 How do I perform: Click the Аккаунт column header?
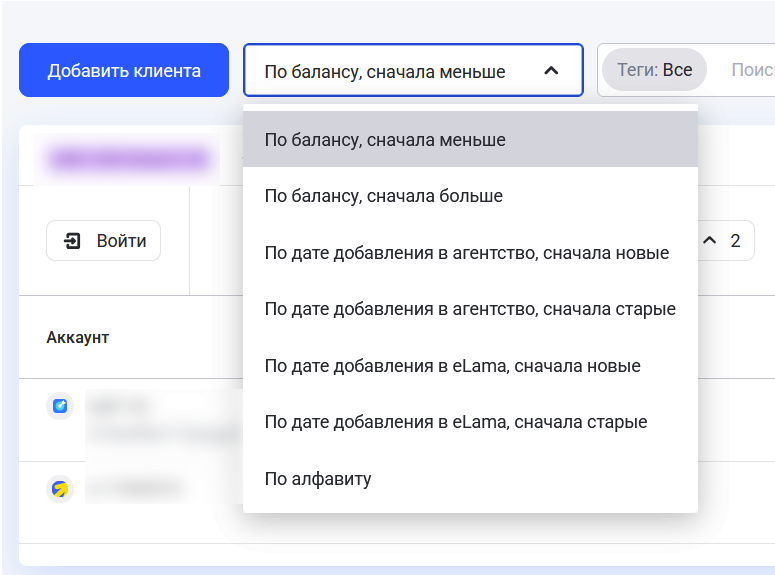78,337
